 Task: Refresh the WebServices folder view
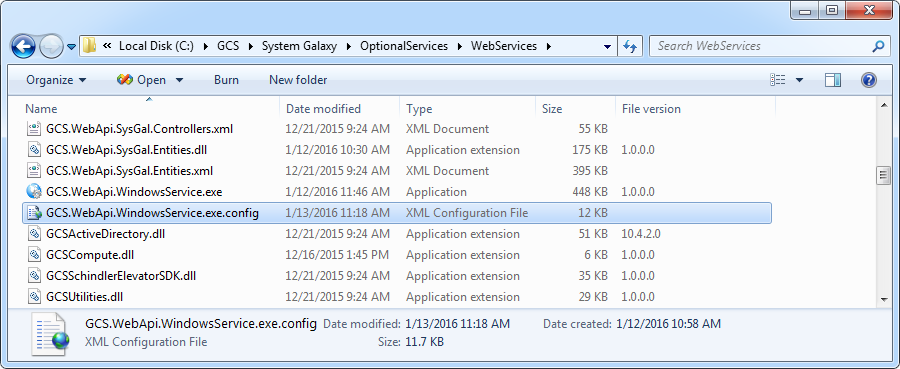click(630, 46)
